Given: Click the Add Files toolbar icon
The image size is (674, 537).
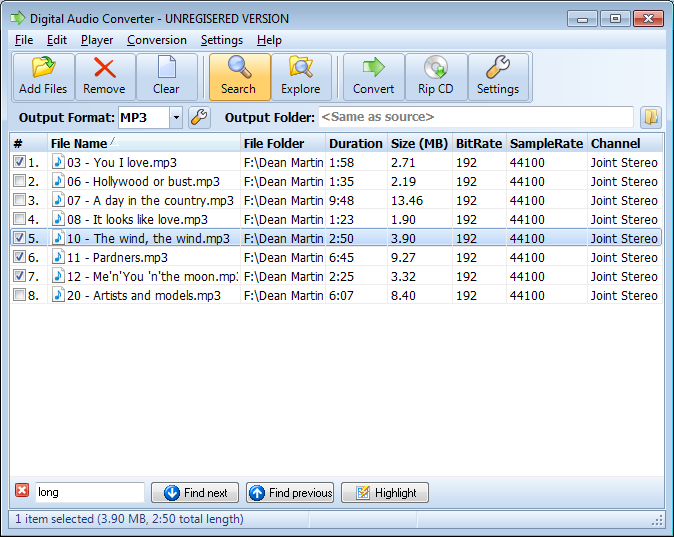Looking at the screenshot, I should point(43,77).
